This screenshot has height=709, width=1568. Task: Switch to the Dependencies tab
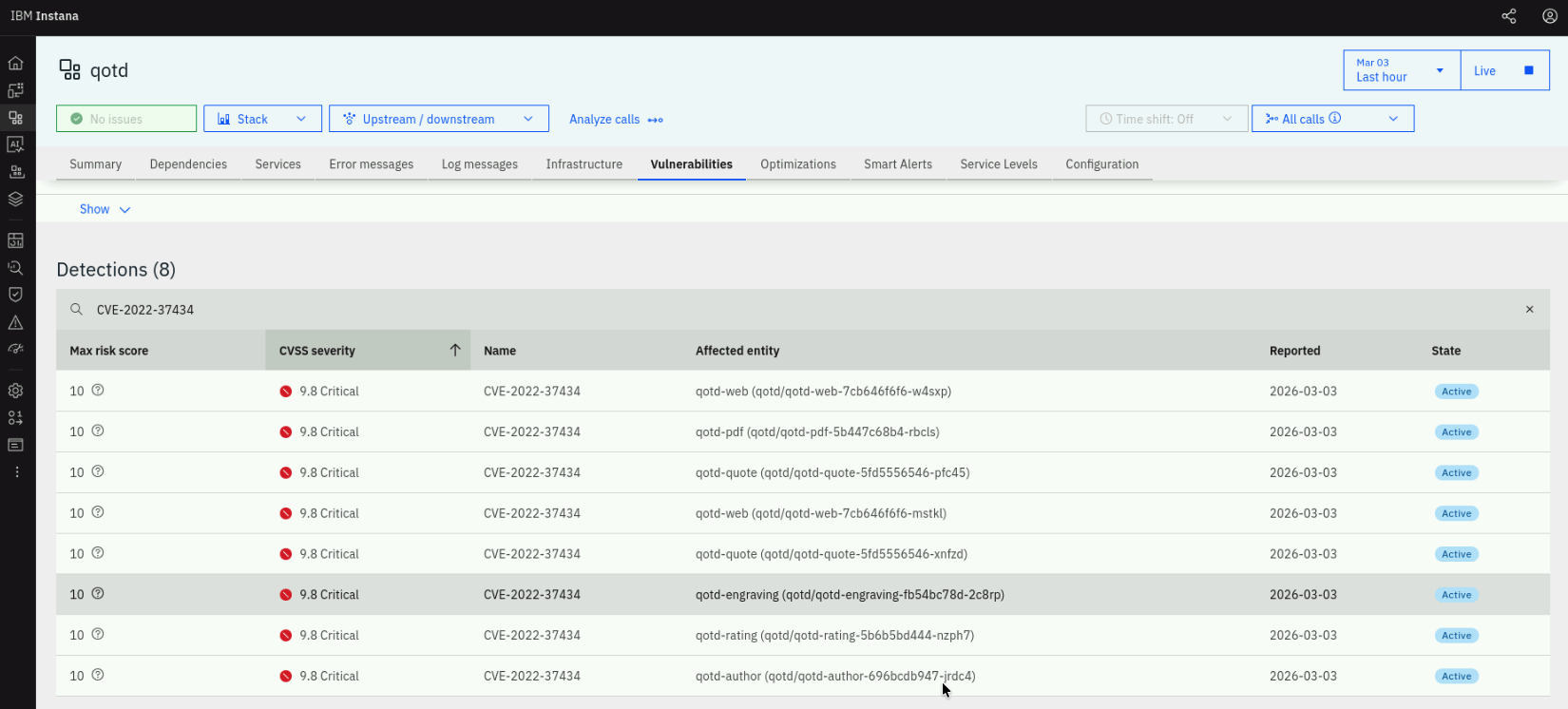coord(188,164)
